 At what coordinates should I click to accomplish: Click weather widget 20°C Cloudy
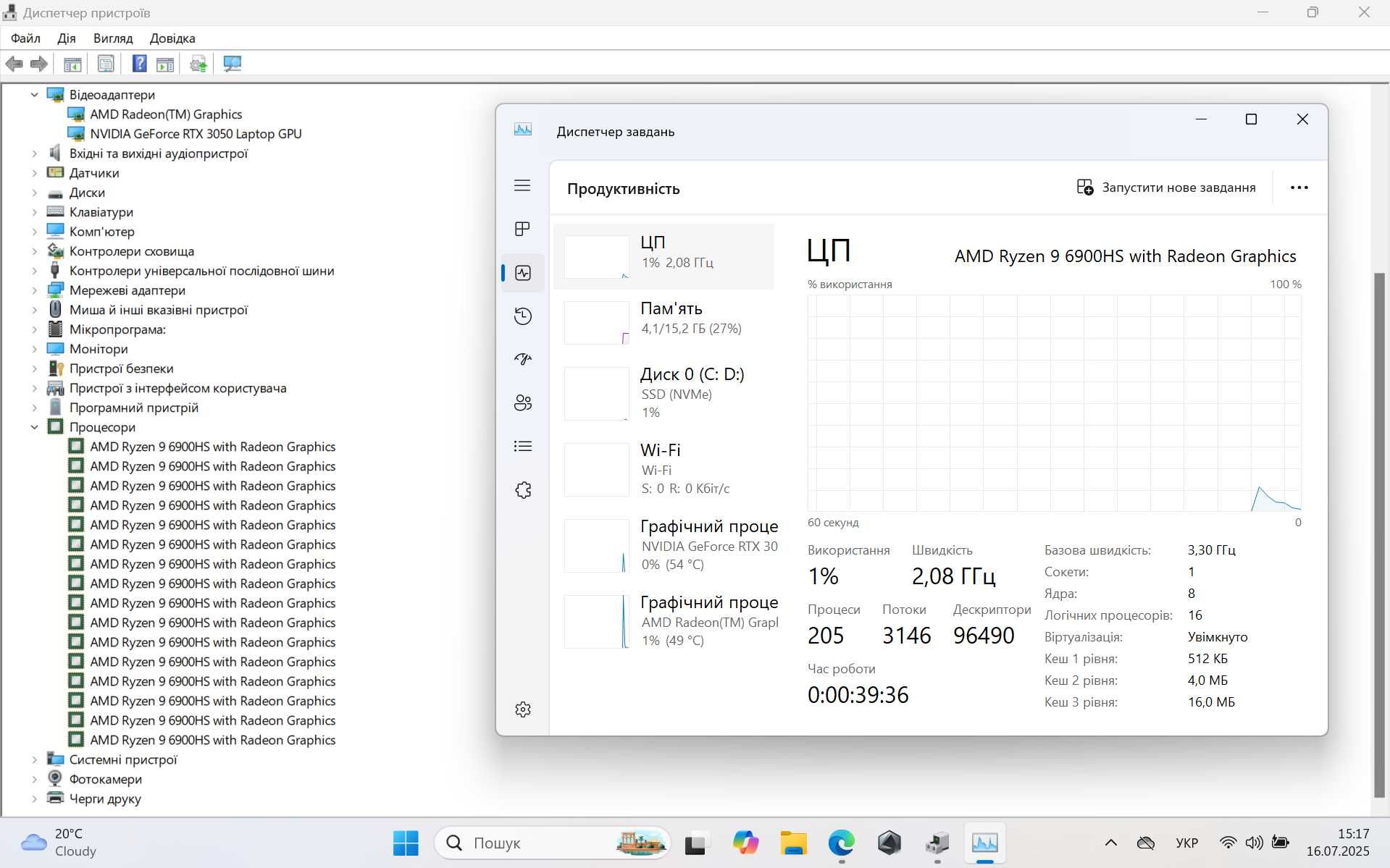coord(58,843)
